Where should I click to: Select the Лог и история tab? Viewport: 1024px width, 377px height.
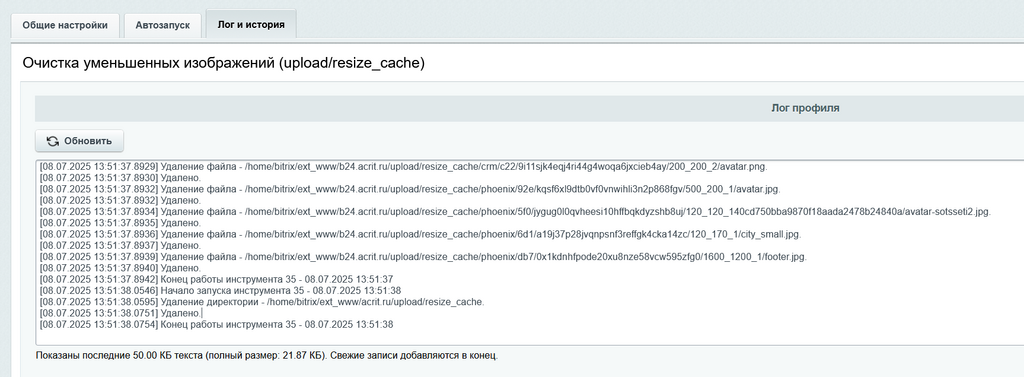[251, 24]
